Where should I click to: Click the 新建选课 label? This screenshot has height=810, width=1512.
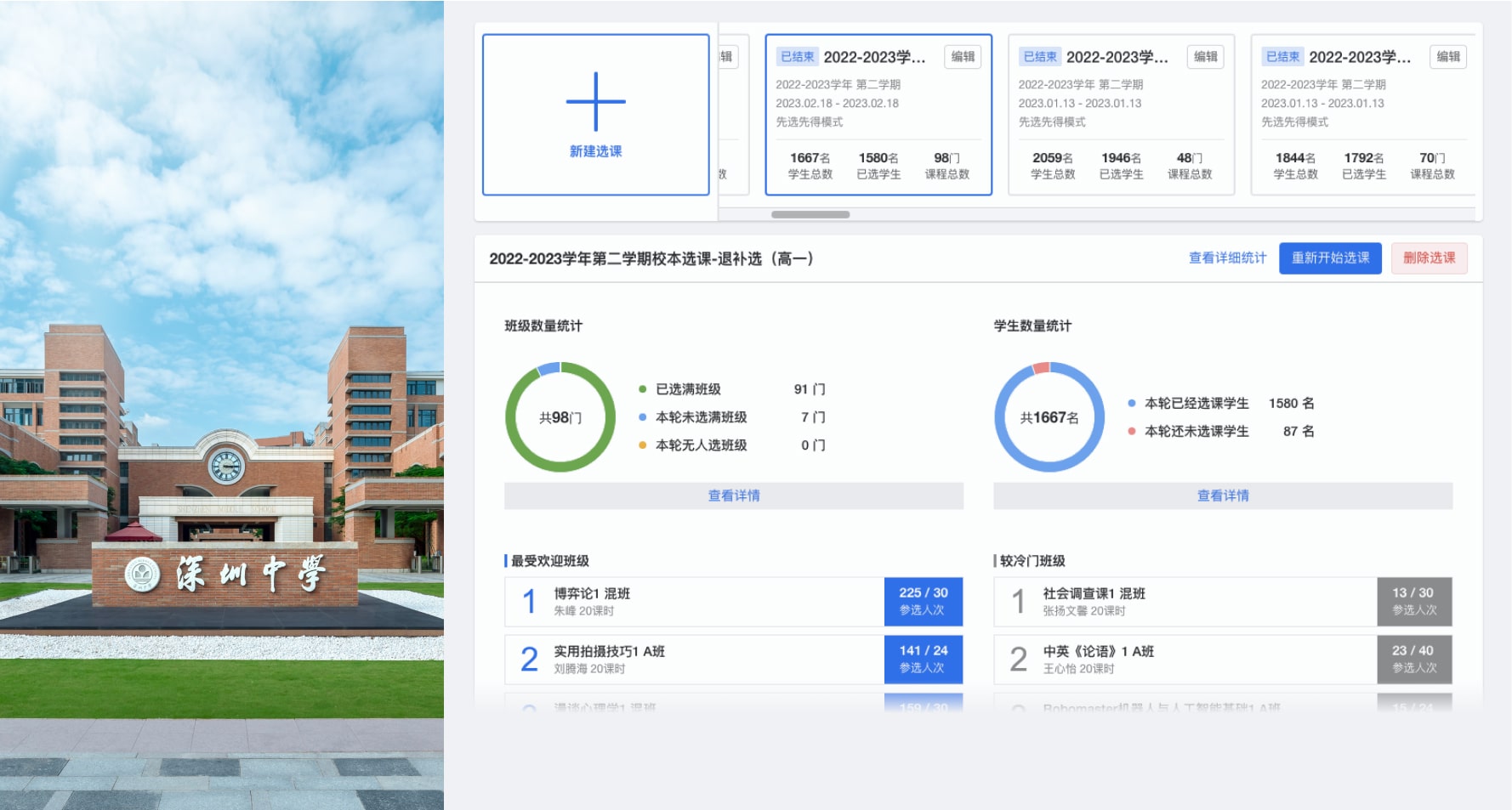pyautogui.click(x=595, y=151)
